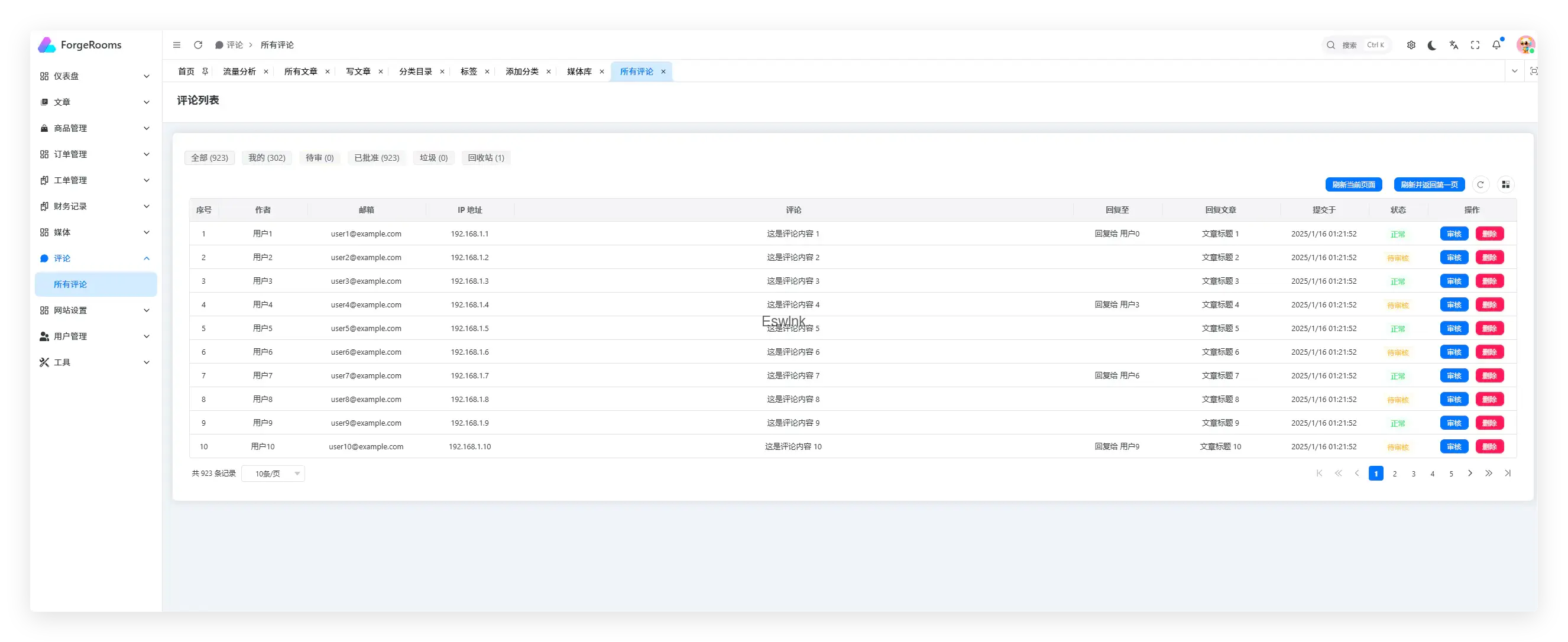The height and width of the screenshot is (642, 1568).
Task: Open the language translation icon
Action: coord(1453,45)
